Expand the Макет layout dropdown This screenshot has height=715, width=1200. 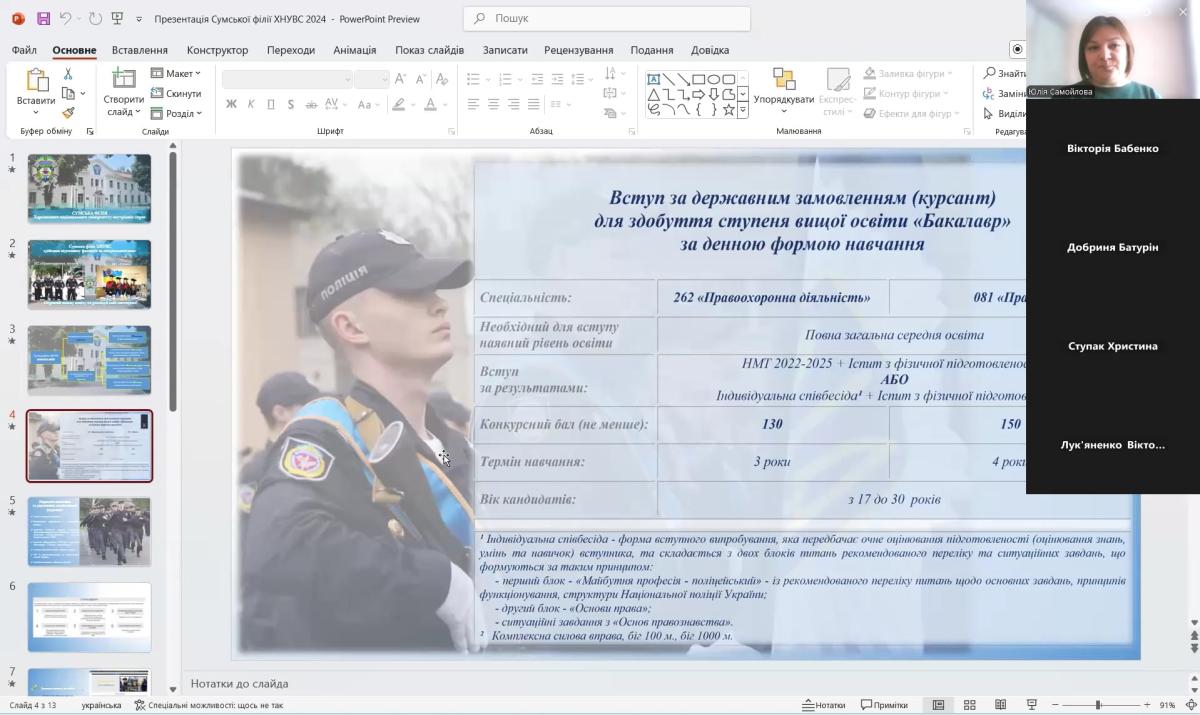[x=176, y=73]
